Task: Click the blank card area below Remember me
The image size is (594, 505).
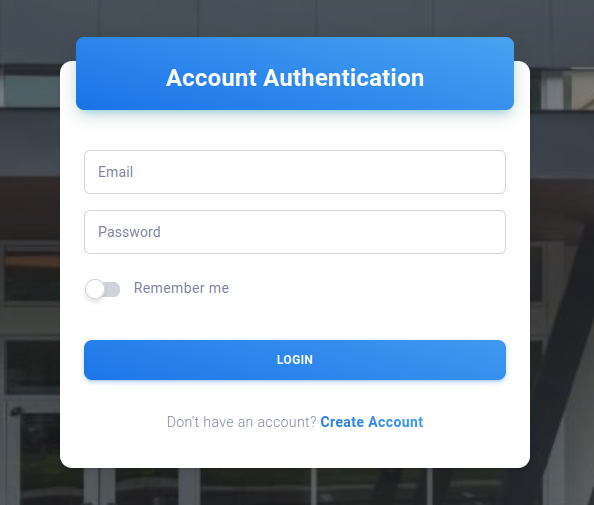Action: 295,319
